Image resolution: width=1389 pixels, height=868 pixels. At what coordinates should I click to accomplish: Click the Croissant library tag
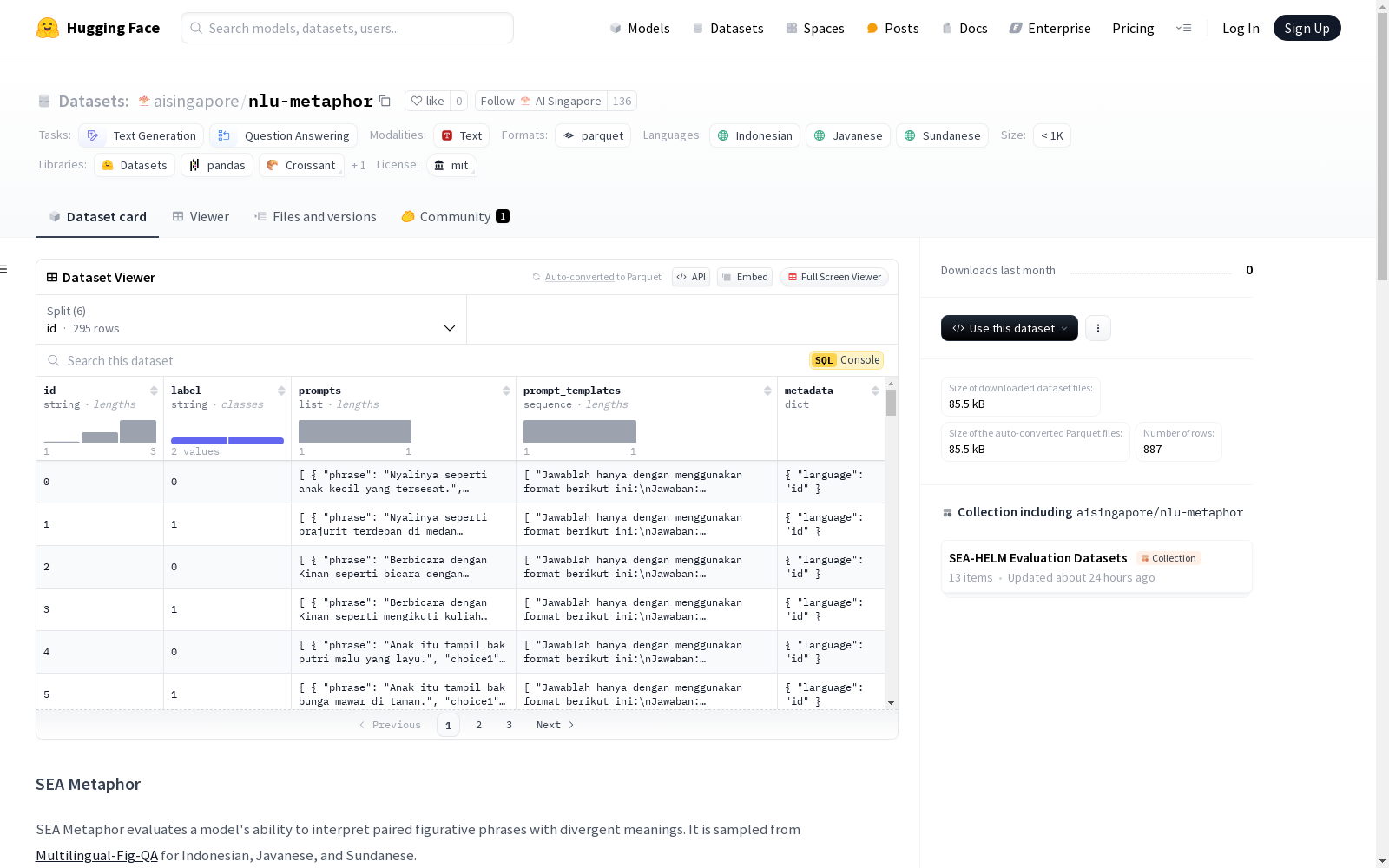301,165
